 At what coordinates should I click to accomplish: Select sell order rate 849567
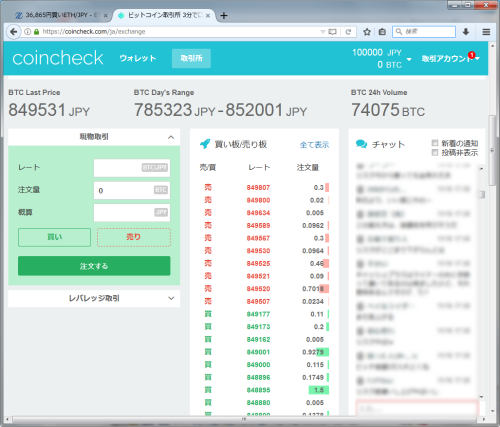tap(258, 238)
